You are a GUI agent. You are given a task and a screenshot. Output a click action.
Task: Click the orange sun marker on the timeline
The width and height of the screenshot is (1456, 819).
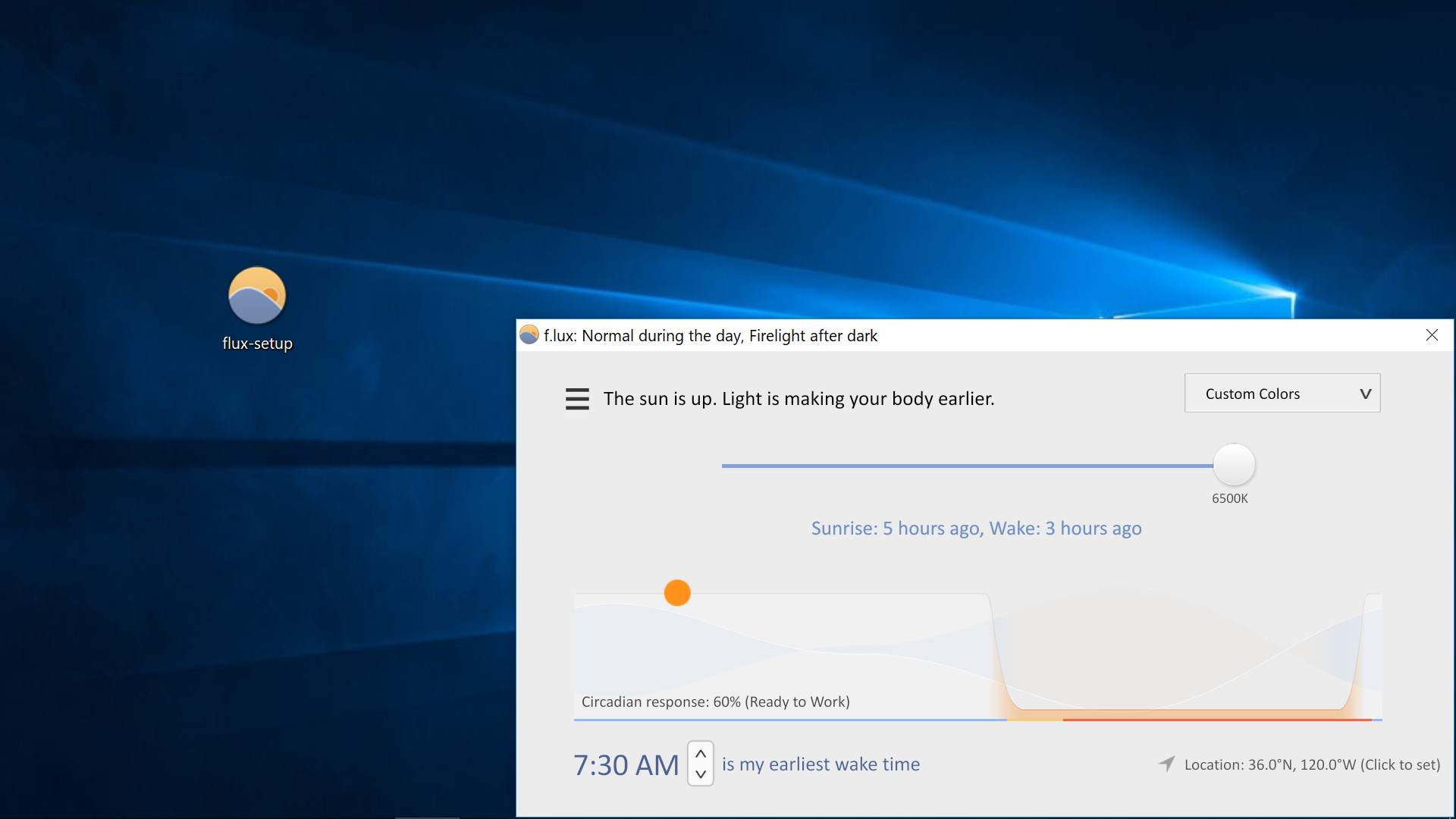[677, 592]
